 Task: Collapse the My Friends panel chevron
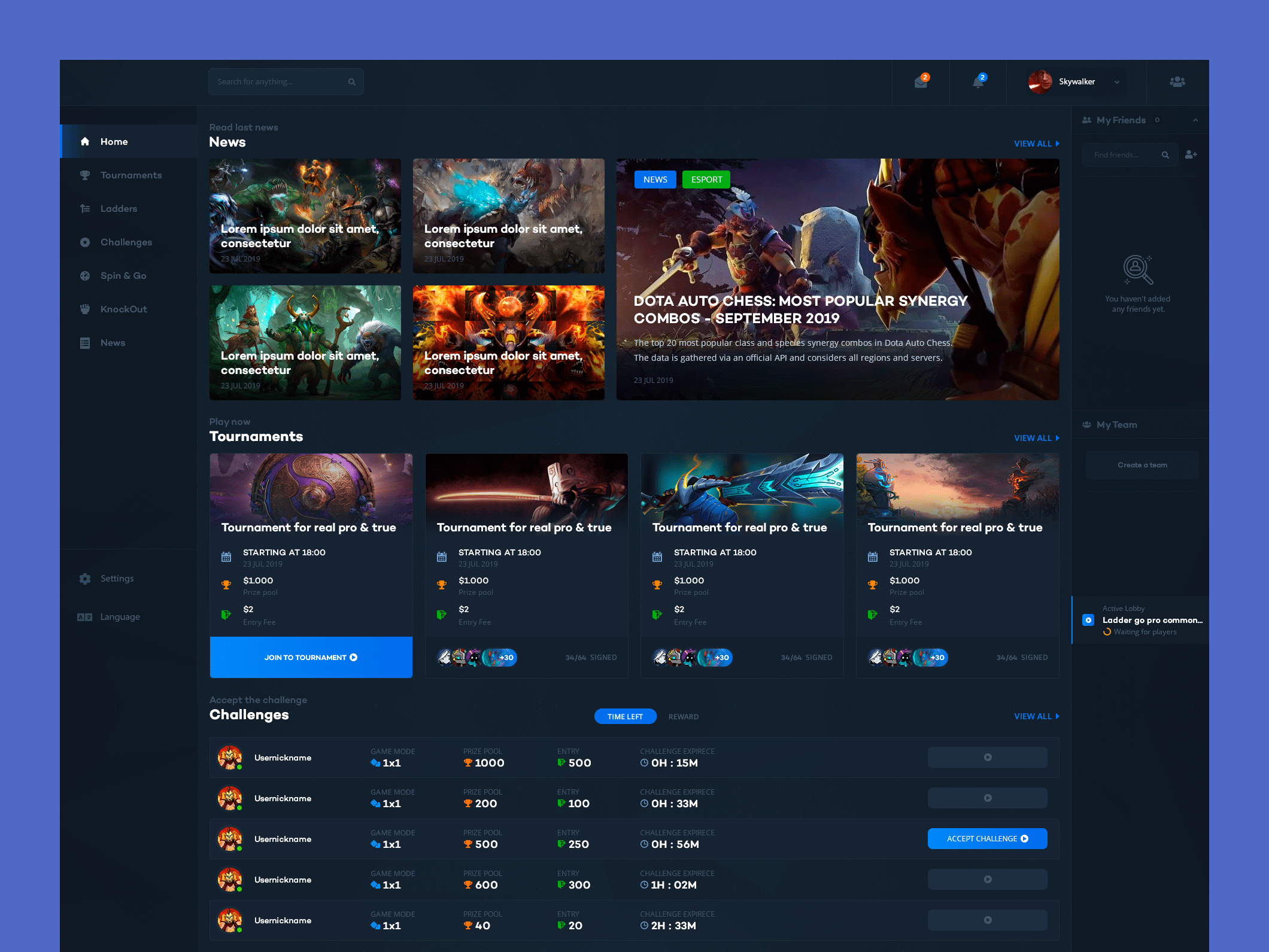1195,120
